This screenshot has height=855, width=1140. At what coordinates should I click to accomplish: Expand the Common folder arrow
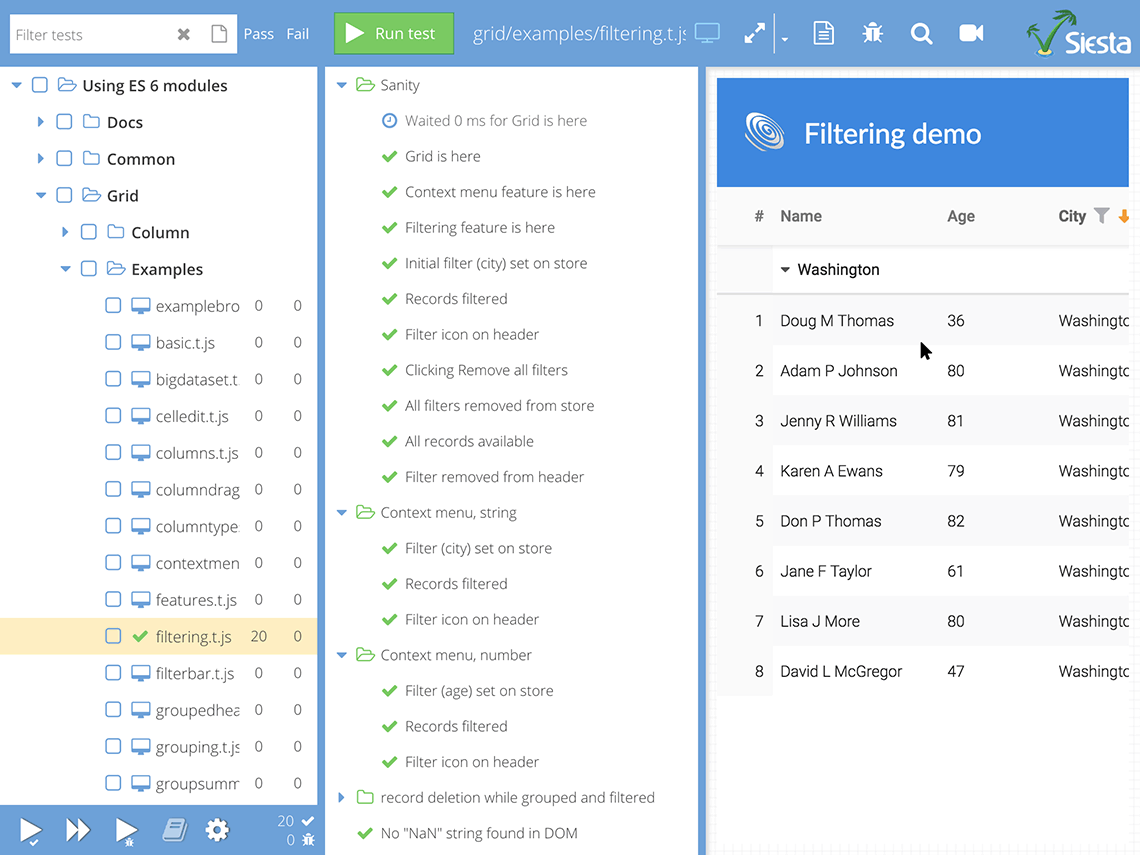pos(41,158)
